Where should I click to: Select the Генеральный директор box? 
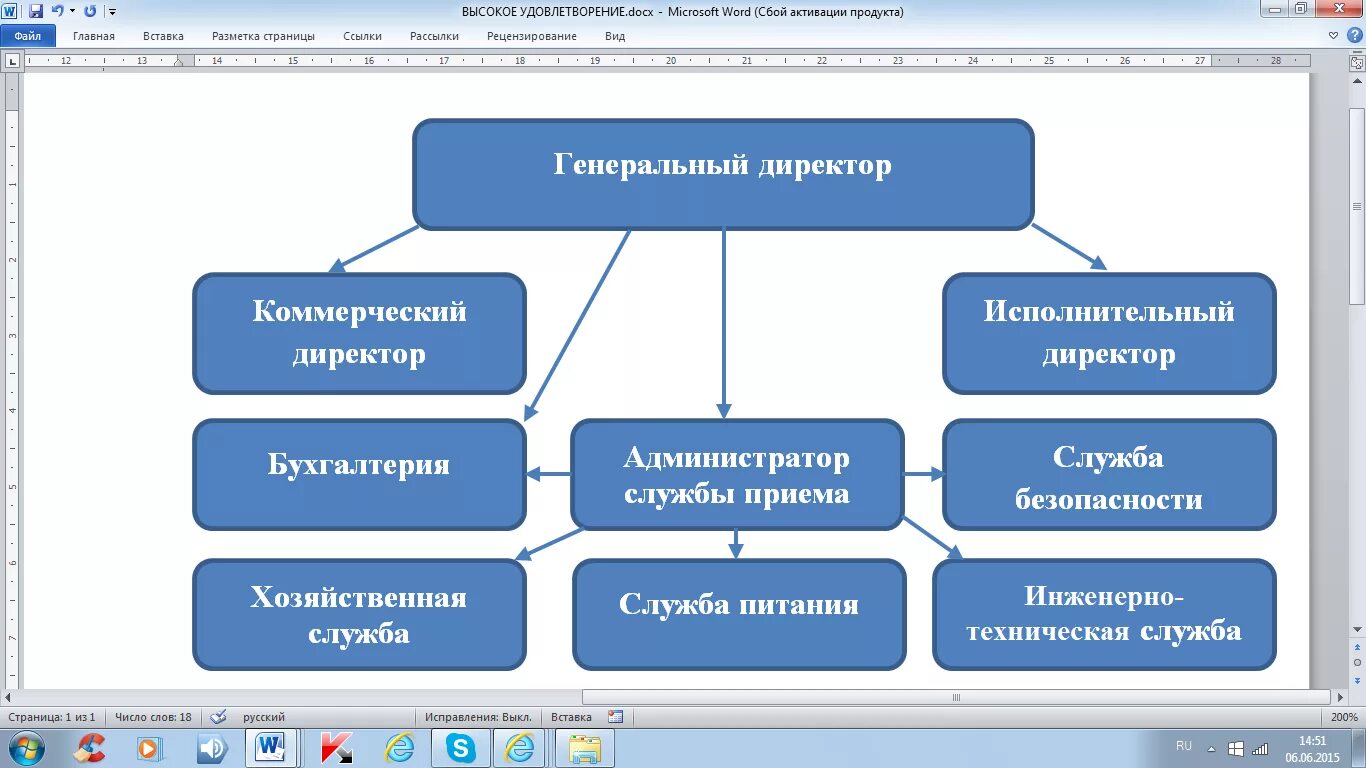pos(723,175)
